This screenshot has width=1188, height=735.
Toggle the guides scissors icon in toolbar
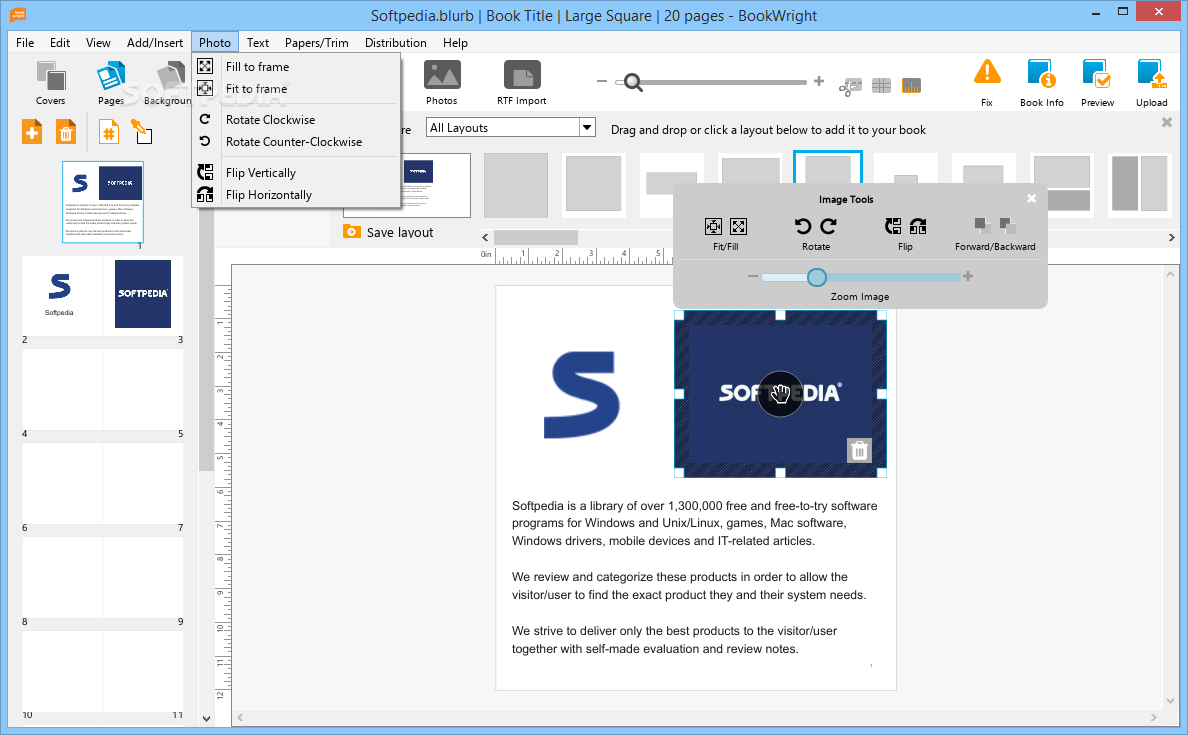(x=850, y=86)
